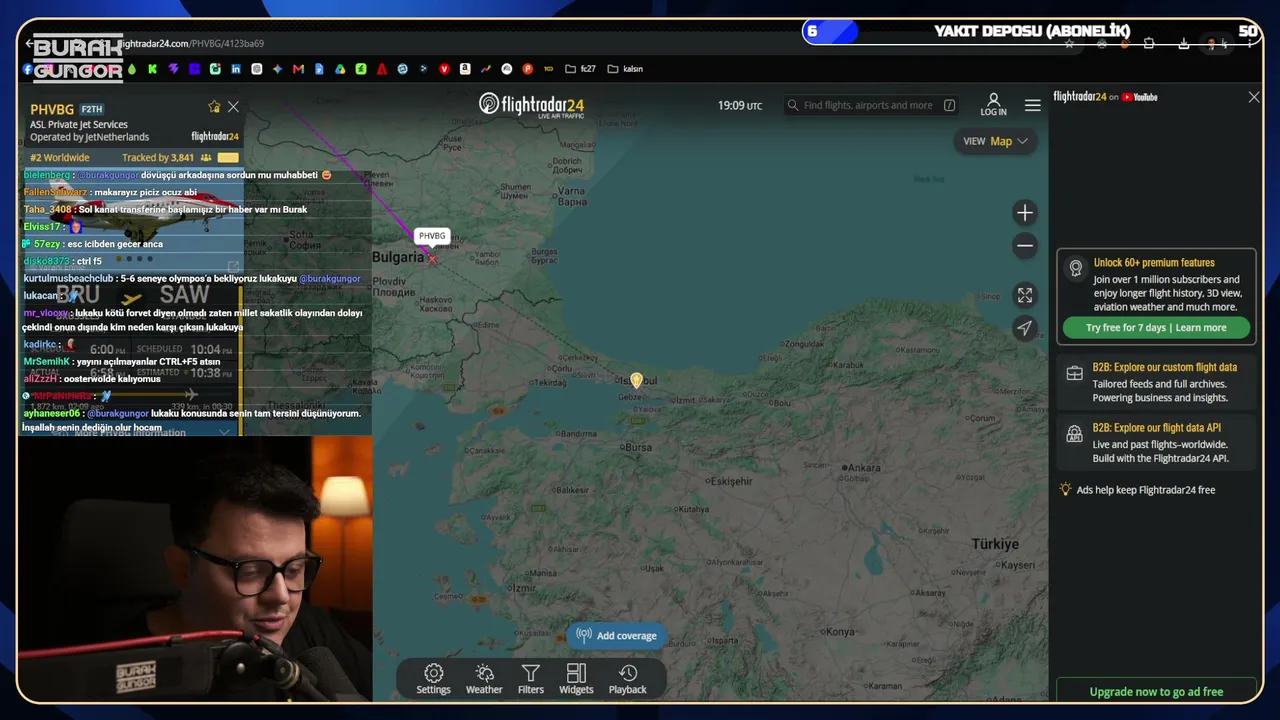Open the Widgets panel
The image size is (1280, 720).
coord(576,679)
